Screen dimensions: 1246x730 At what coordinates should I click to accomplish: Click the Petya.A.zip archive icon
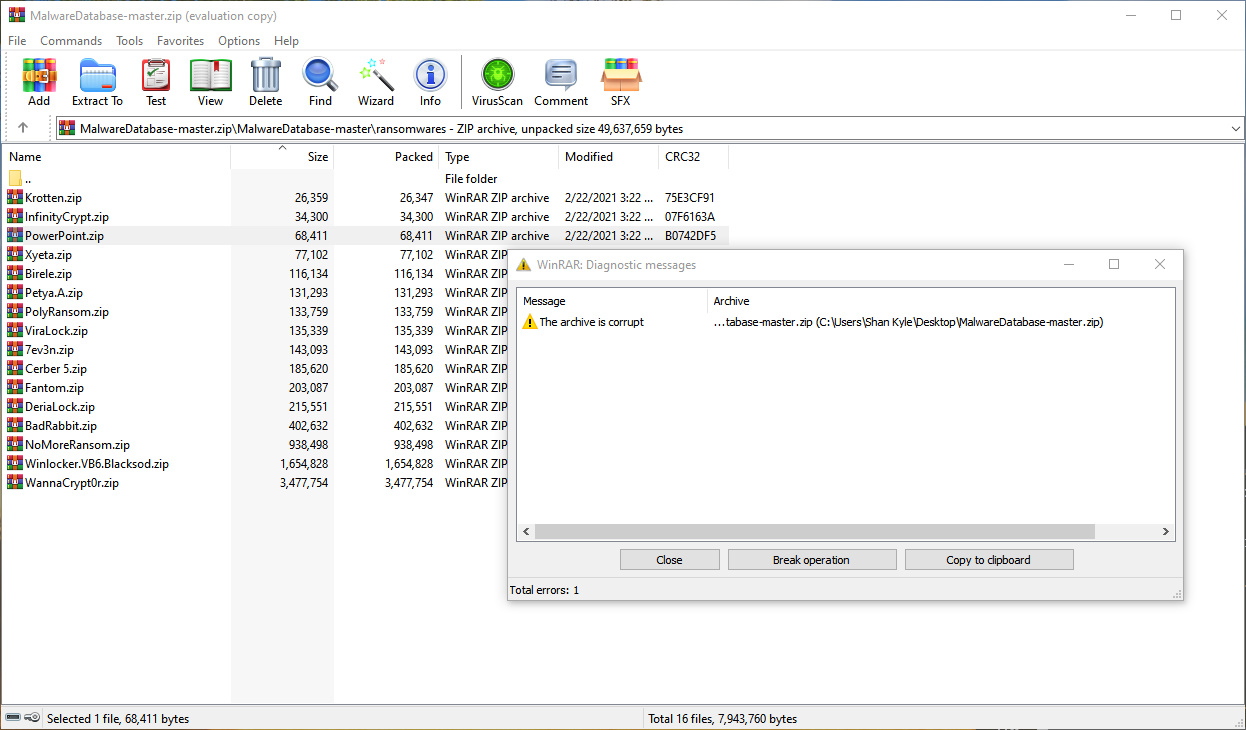pyautogui.click(x=15, y=293)
